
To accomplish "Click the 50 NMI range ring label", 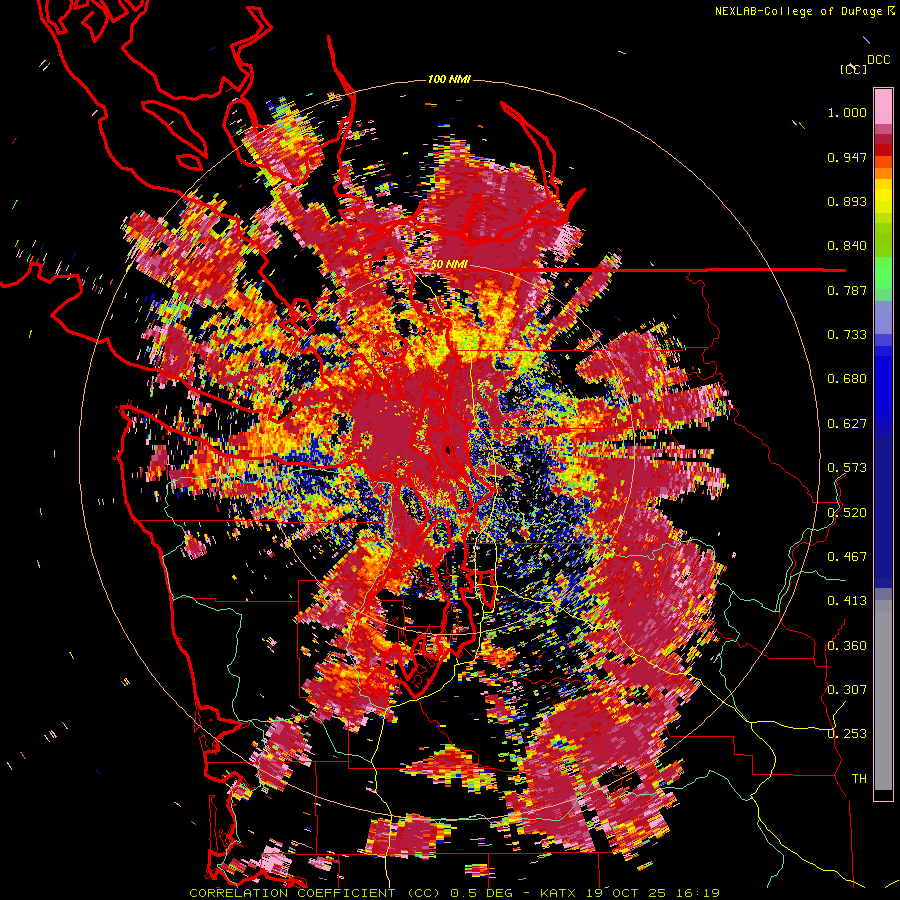I will [x=449, y=265].
